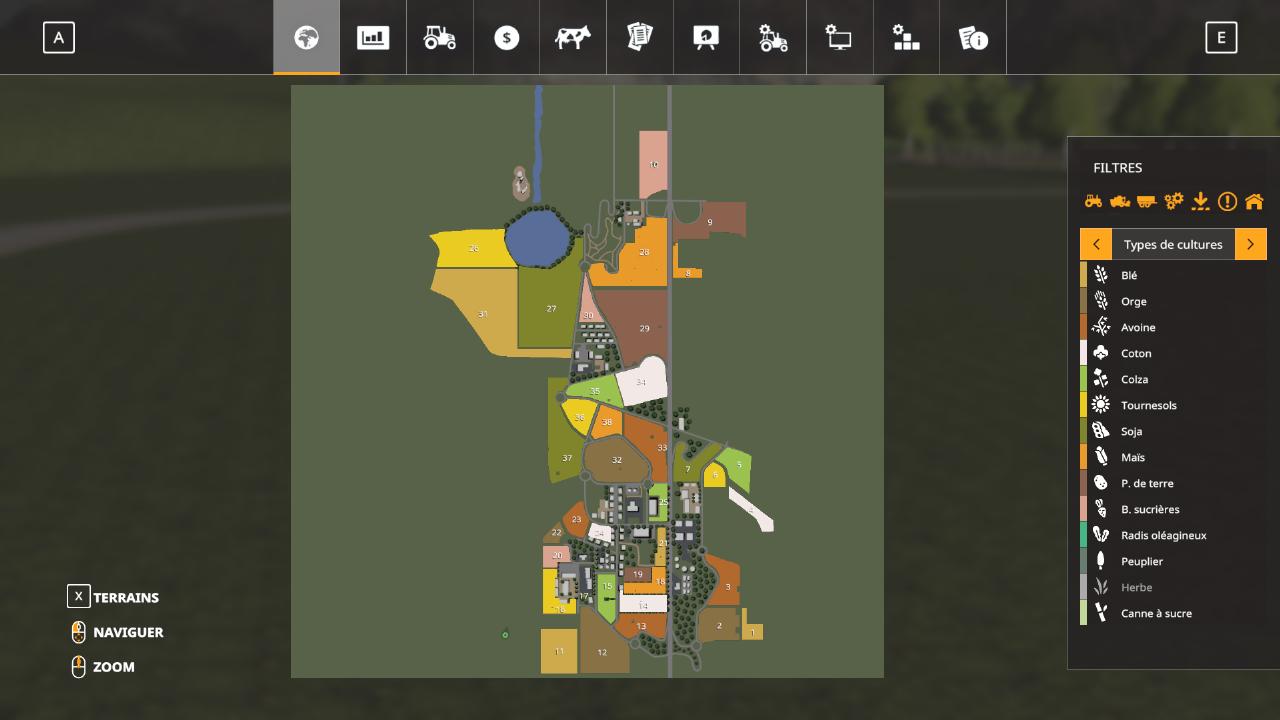
Task: Click the Types de cultures label
Action: pos(1173,244)
